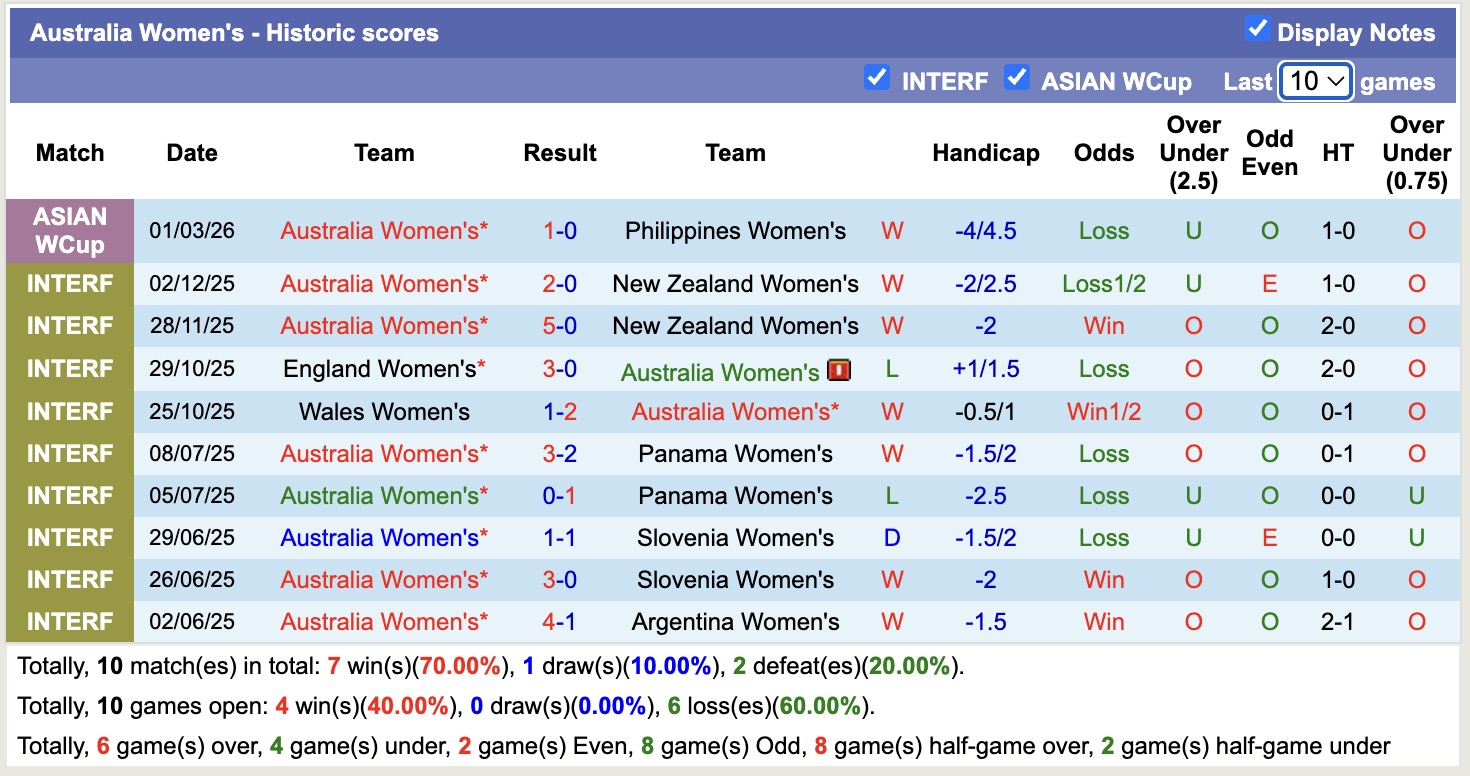Screen dimensions: 1470x776
Task: Click the Loss1/2 odds in the New Zealand row
Action: (x=1103, y=283)
